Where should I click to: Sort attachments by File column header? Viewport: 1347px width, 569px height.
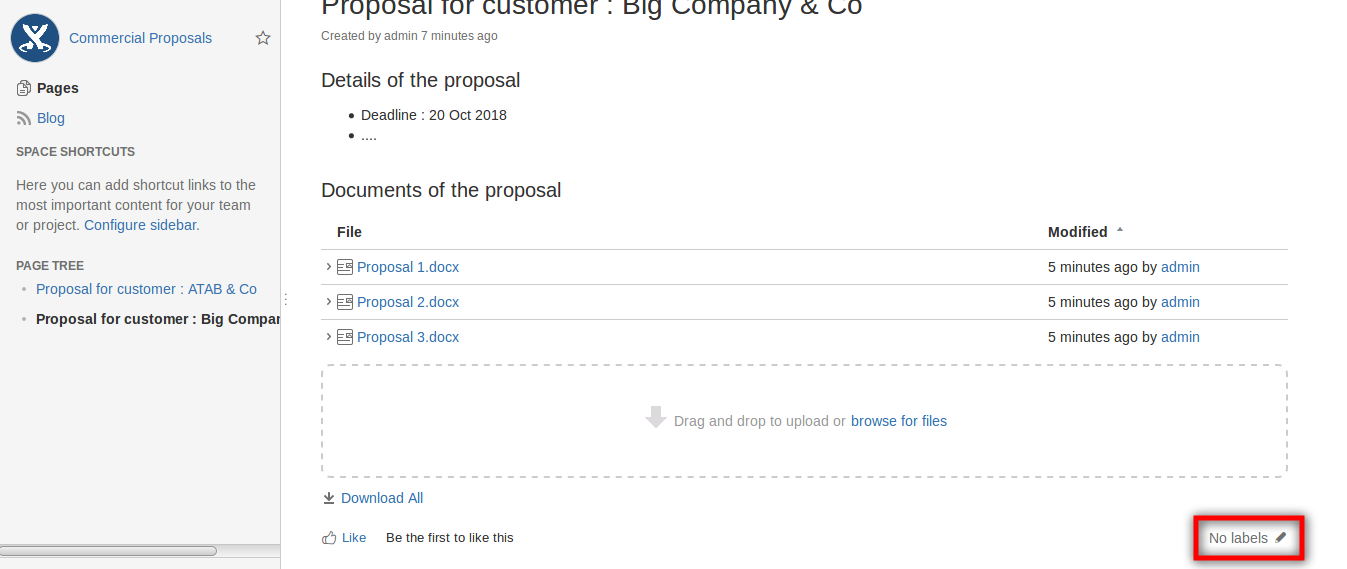click(x=349, y=232)
